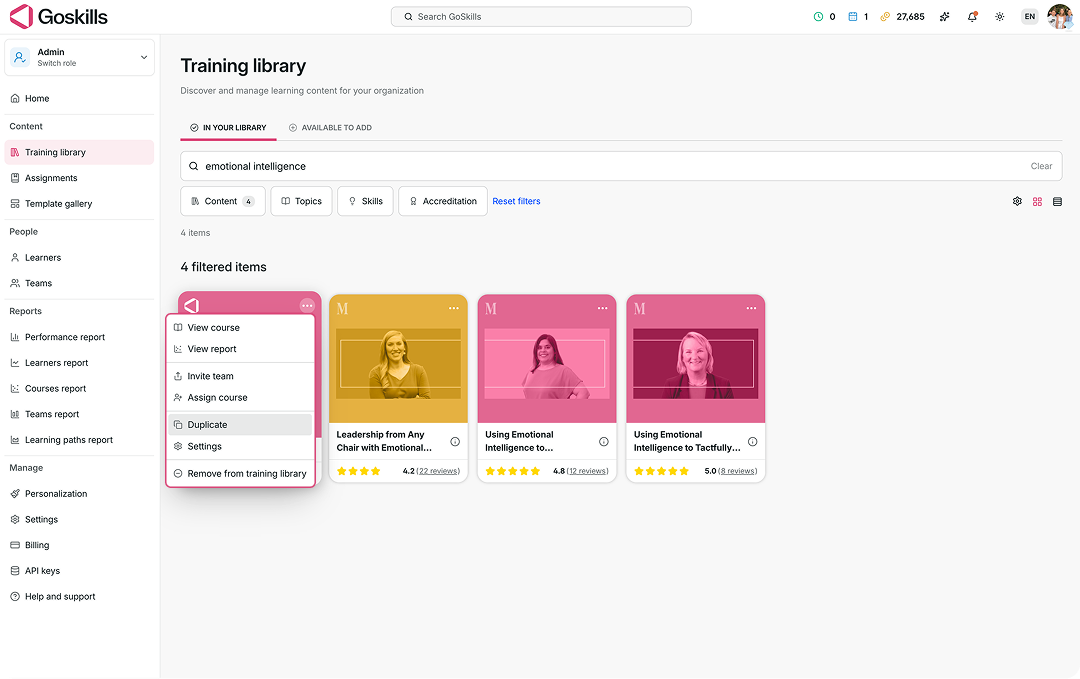Switch to Available to Add tab
Screen dimensions: 1080x679
(330, 127)
